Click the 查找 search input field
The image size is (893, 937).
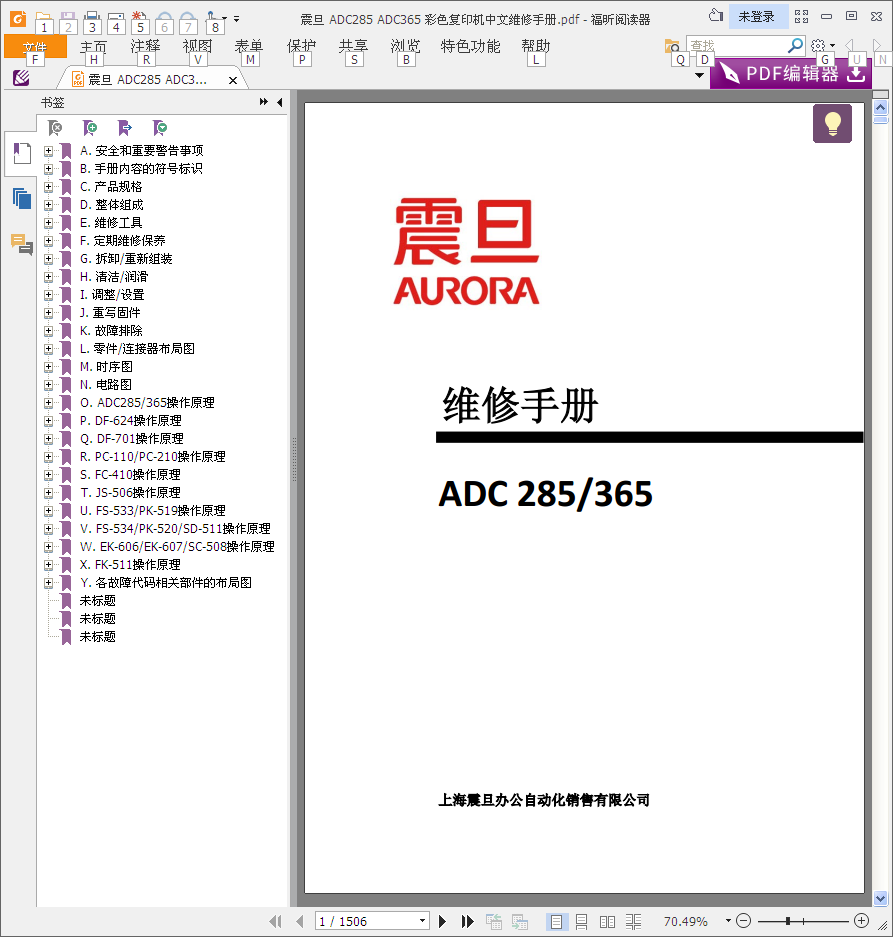click(x=737, y=45)
